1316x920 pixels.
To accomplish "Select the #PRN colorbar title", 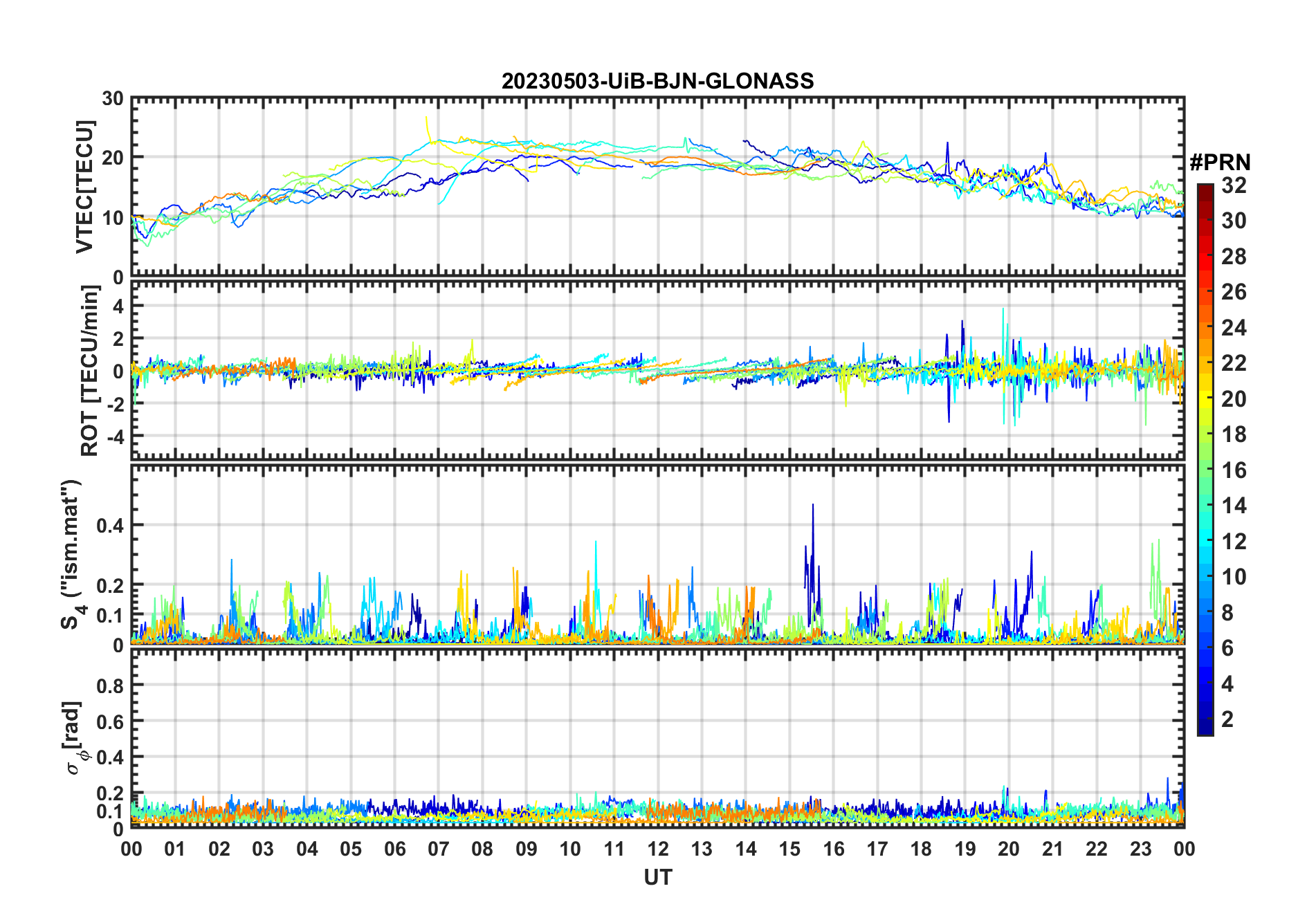I will (x=1220, y=163).
